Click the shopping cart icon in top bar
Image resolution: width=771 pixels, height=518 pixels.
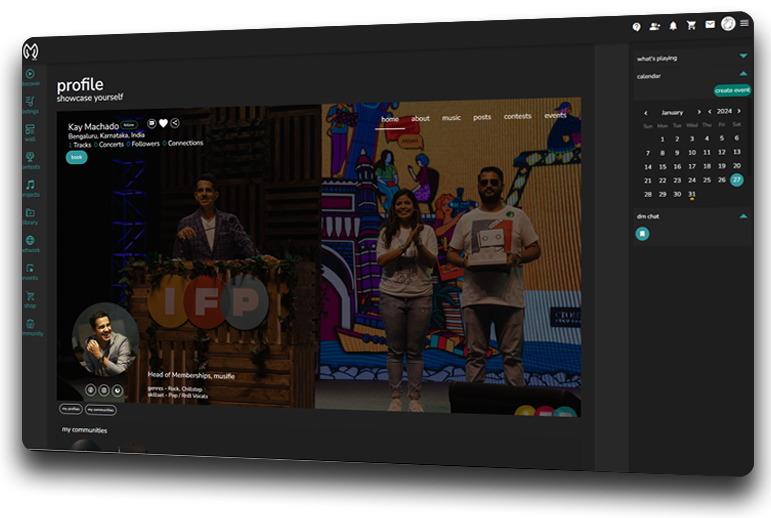tap(691, 25)
